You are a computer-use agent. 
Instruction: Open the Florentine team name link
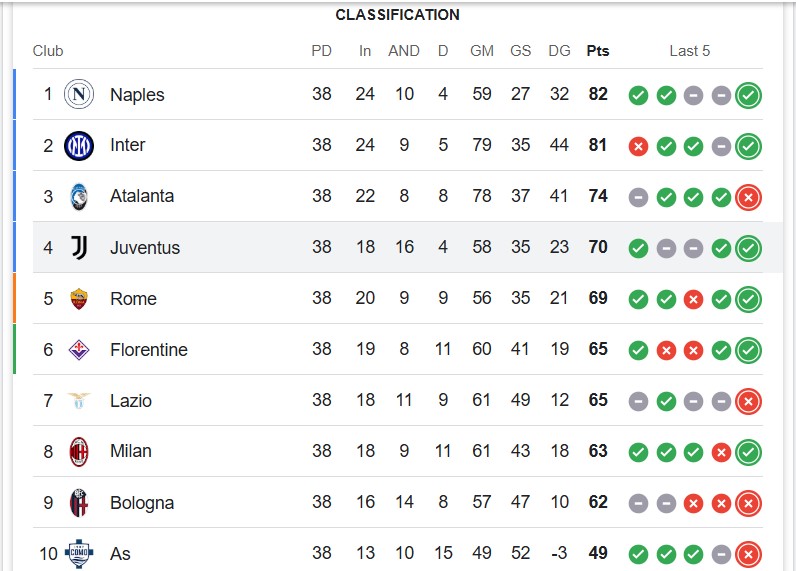pos(149,350)
